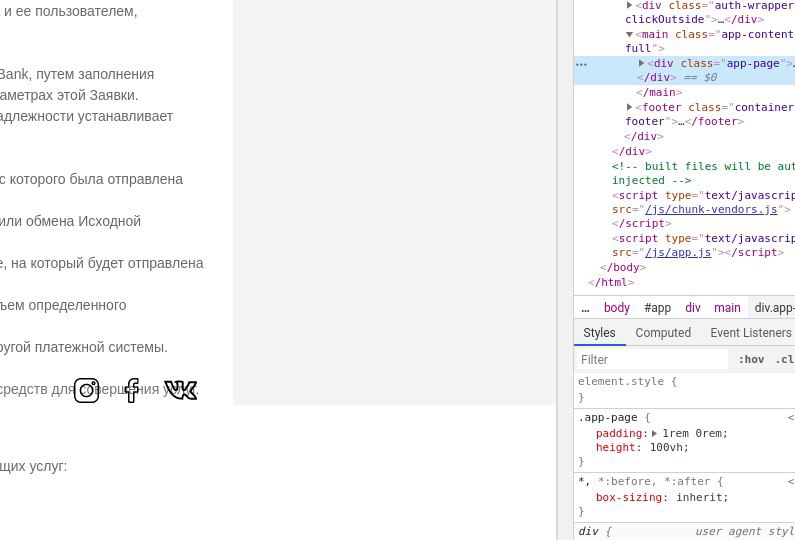
Task: Click the breadcrumb ellipsis before body
Action: pos(586,308)
